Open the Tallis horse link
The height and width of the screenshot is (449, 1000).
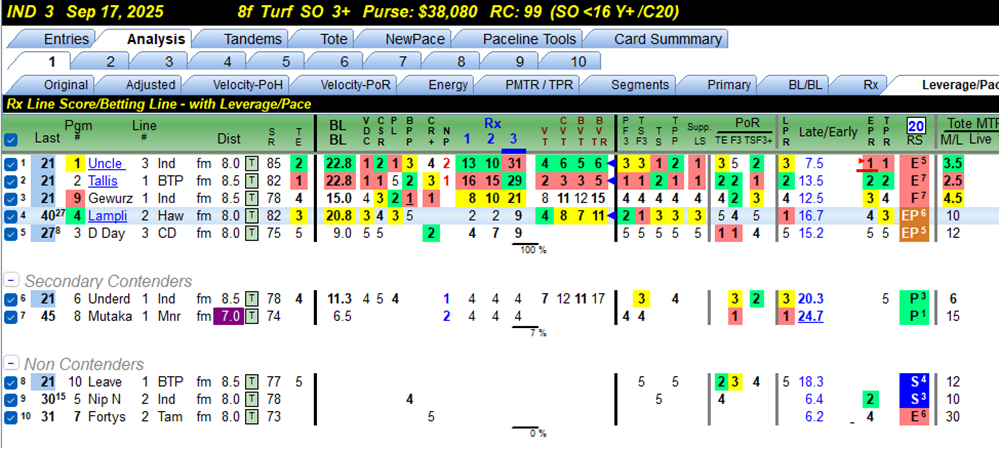pos(103,180)
